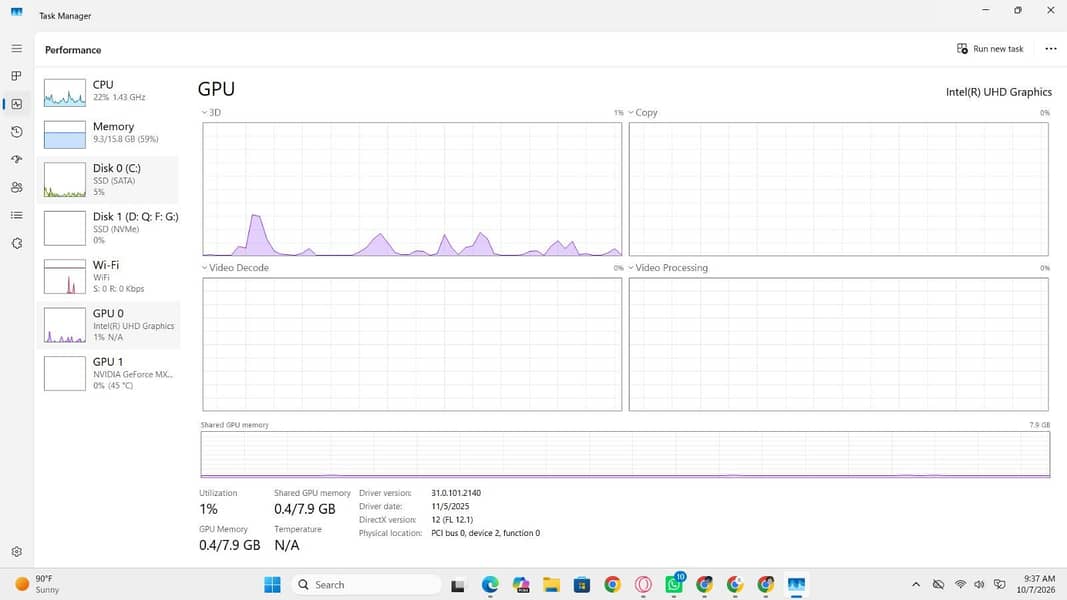The height and width of the screenshot is (600, 1067).
Task: Open Task View from the taskbar
Action: [458, 585]
